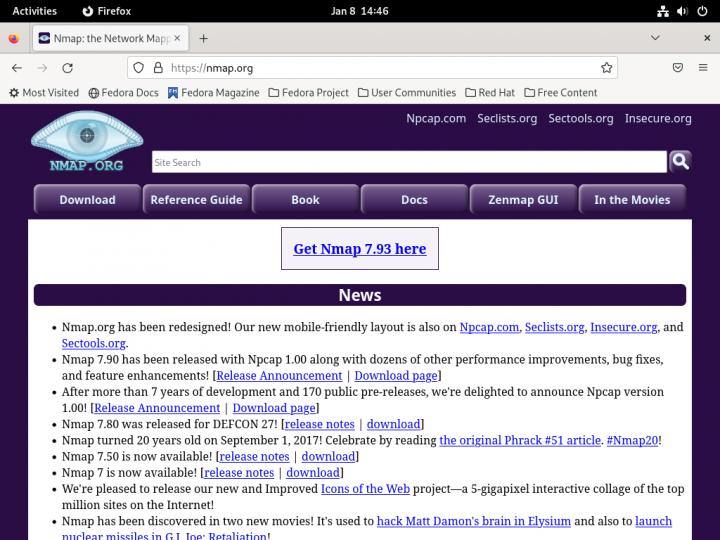
Task: Open Nmap 7.90 Release Announcement link
Action: tap(279, 376)
